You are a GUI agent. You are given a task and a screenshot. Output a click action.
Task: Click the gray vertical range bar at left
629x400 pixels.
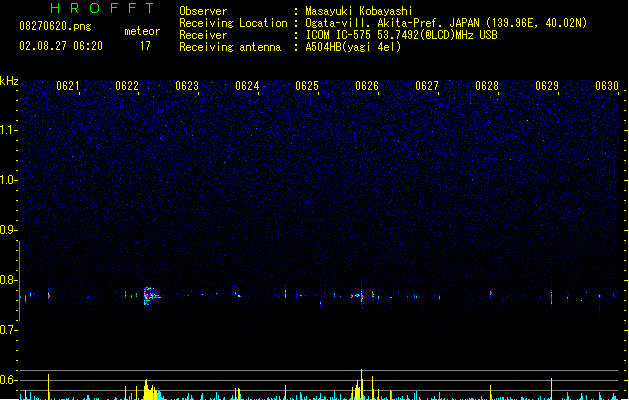(19, 280)
